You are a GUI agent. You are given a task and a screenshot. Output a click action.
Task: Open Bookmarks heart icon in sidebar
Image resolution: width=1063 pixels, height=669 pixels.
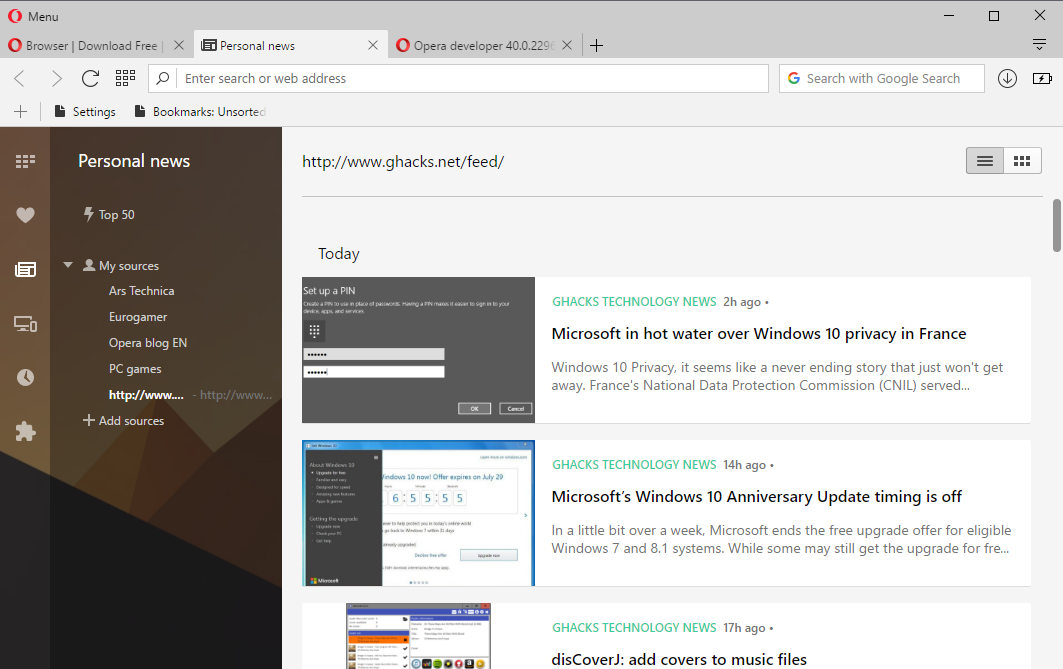point(25,215)
